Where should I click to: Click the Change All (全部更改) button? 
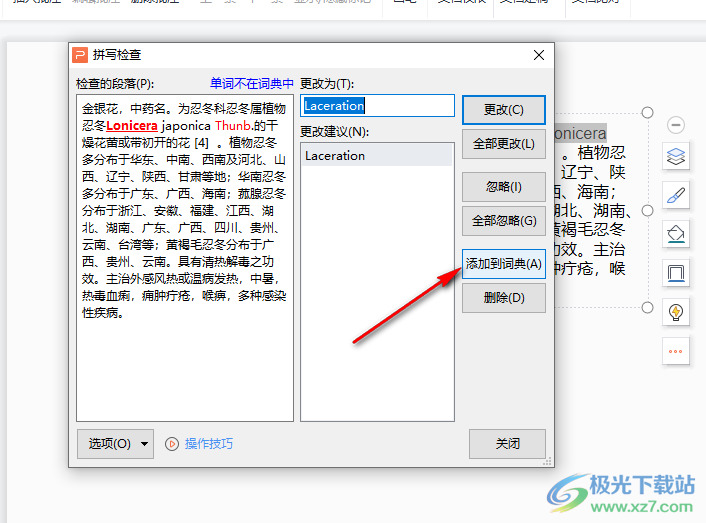[x=503, y=144]
